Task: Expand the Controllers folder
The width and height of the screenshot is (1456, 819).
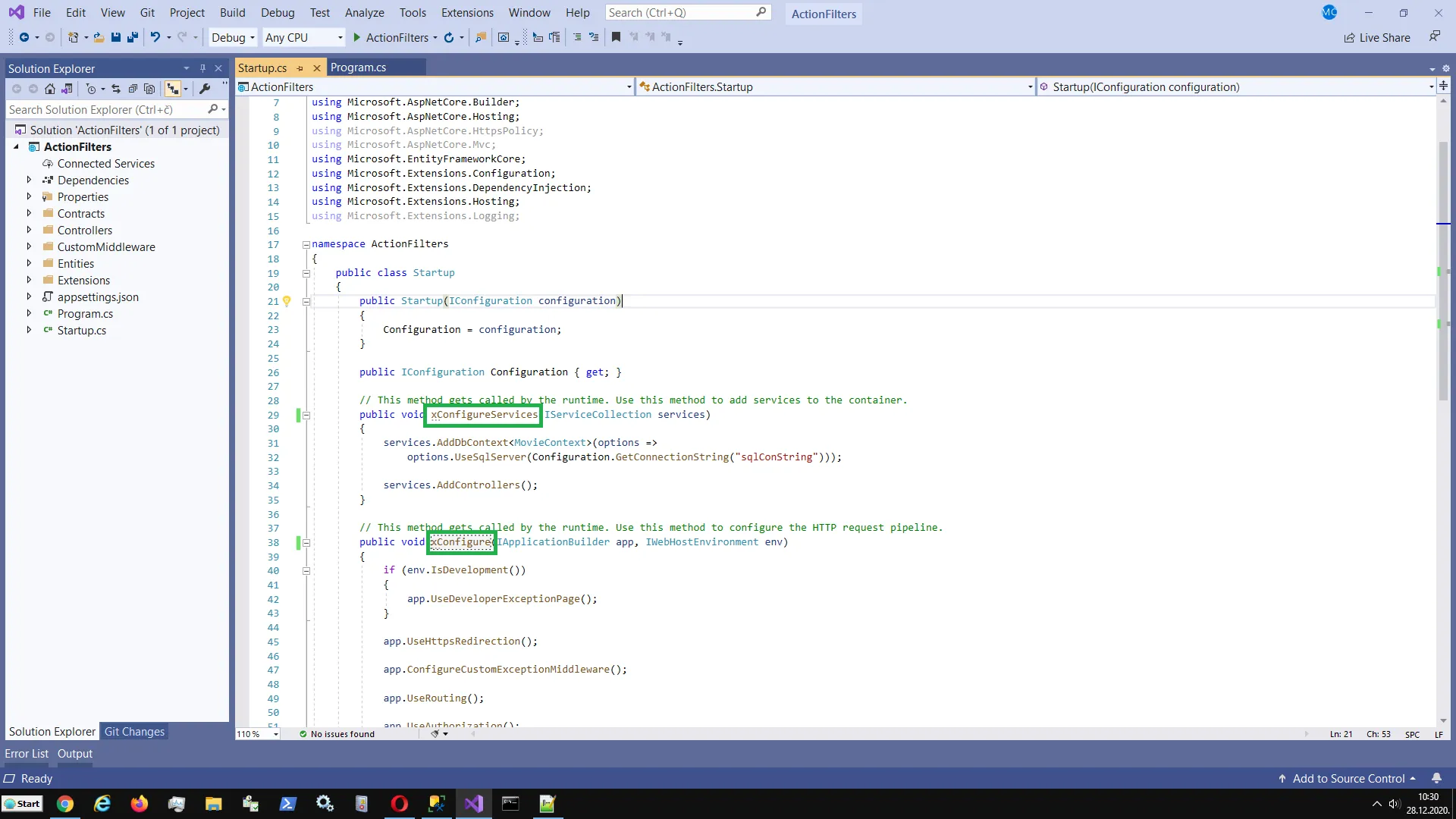Action: click(x=29, y=230)
